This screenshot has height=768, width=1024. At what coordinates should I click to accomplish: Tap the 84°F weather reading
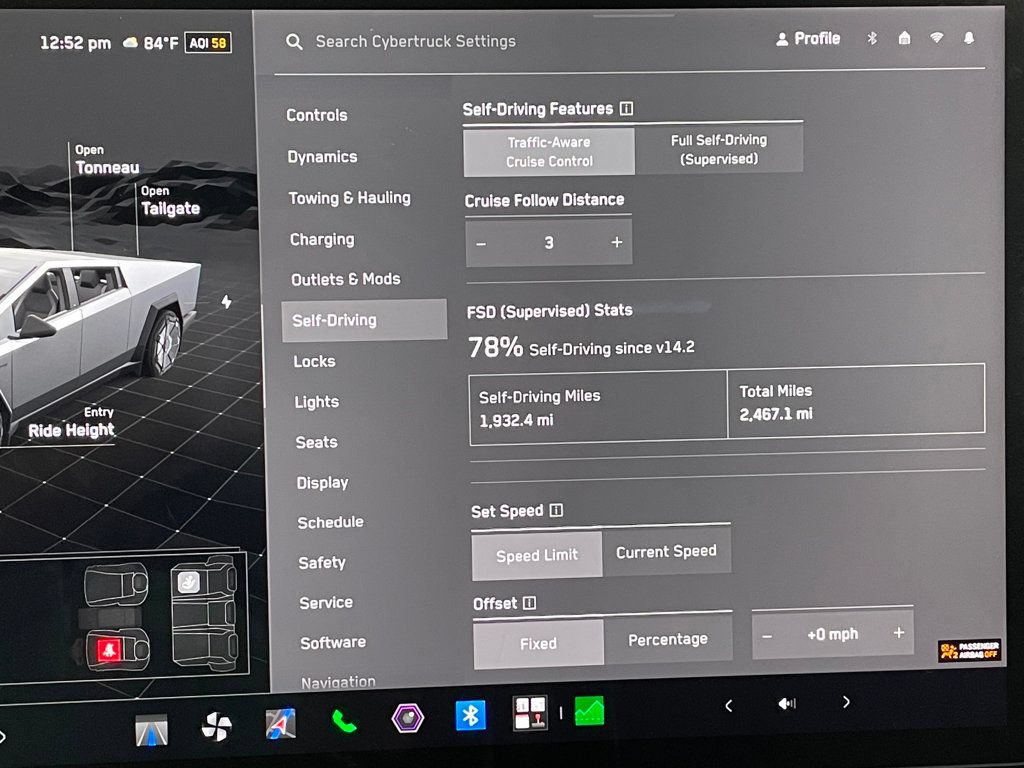(151, 44)
